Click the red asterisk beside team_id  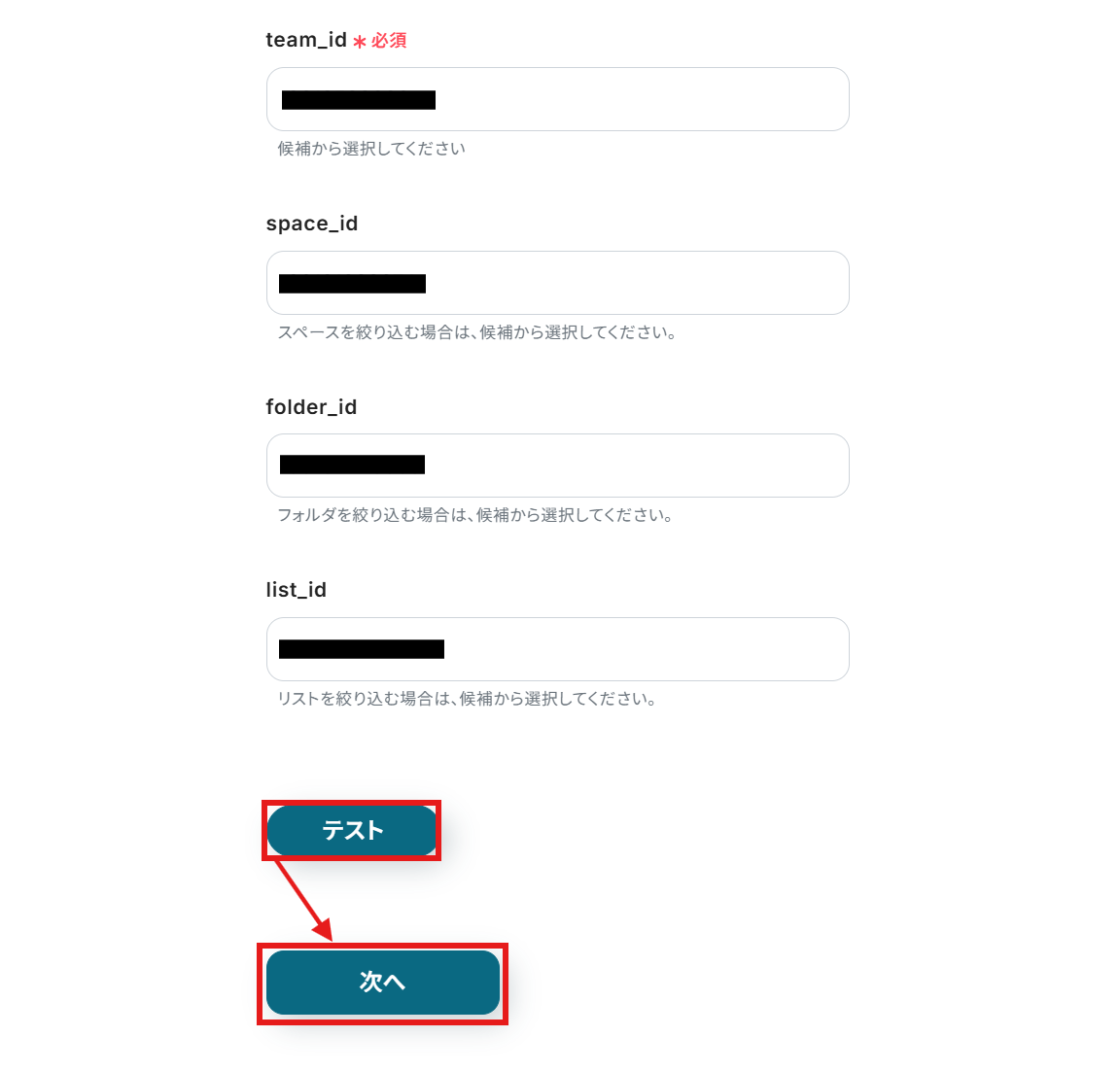pyautogui.click(x=360, y=42)
